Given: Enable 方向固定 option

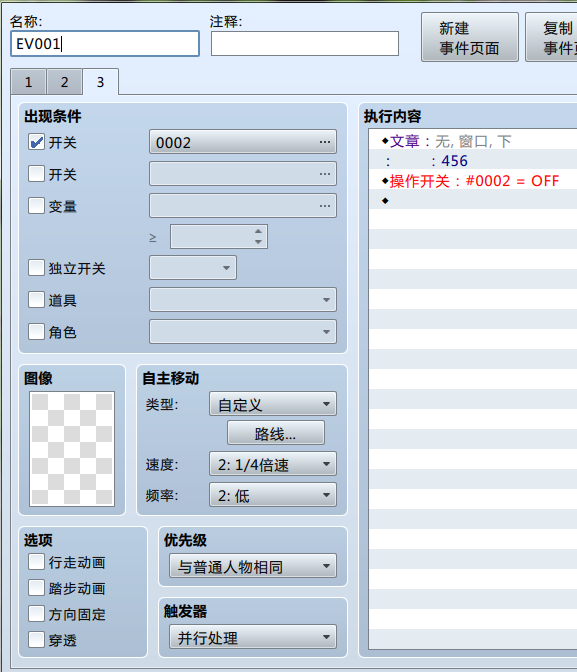Looking at the screenshot, I should [x=36, y=614].
